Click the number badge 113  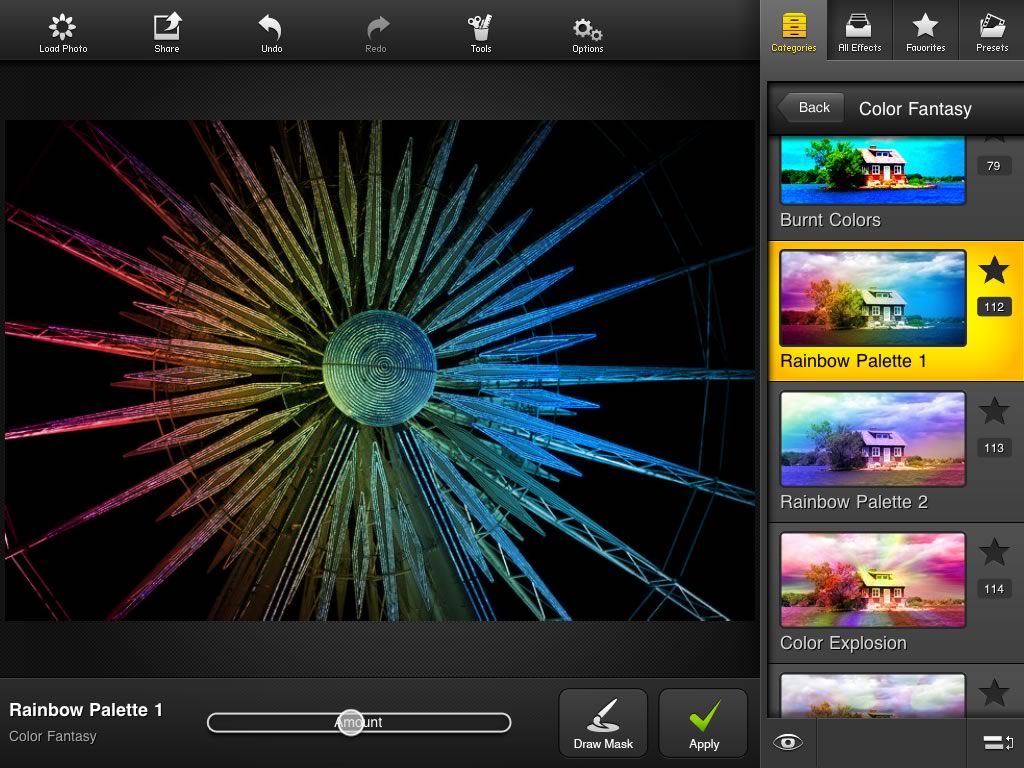coord(993,448)
